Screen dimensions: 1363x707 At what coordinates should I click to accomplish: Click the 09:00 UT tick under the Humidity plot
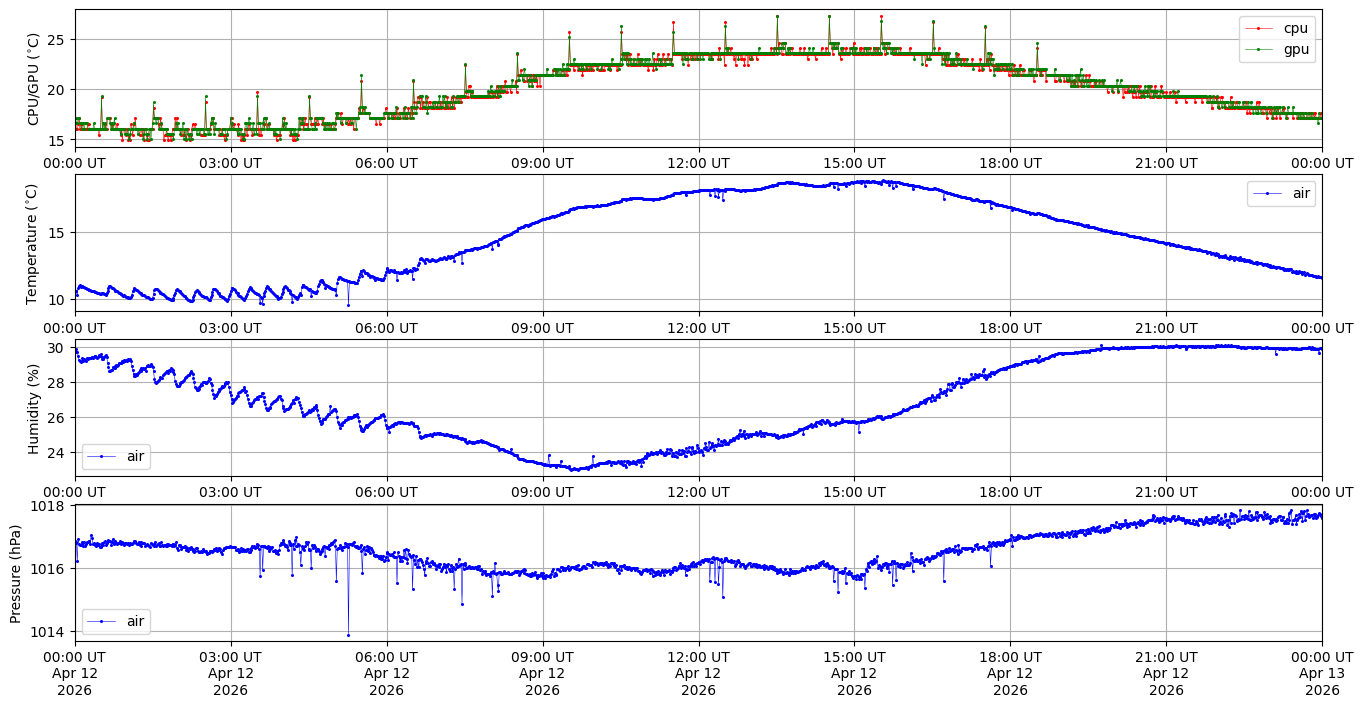(543, 492)
